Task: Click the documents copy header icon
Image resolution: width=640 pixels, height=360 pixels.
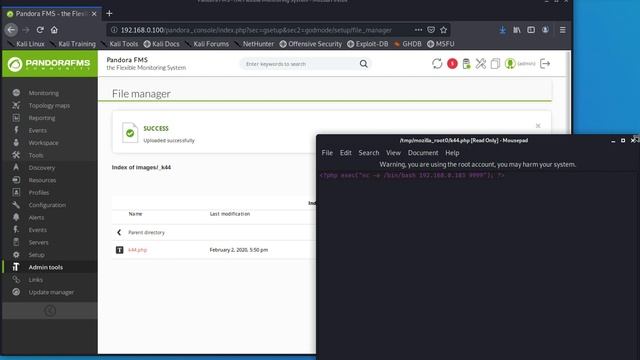Action: [495, 64]
